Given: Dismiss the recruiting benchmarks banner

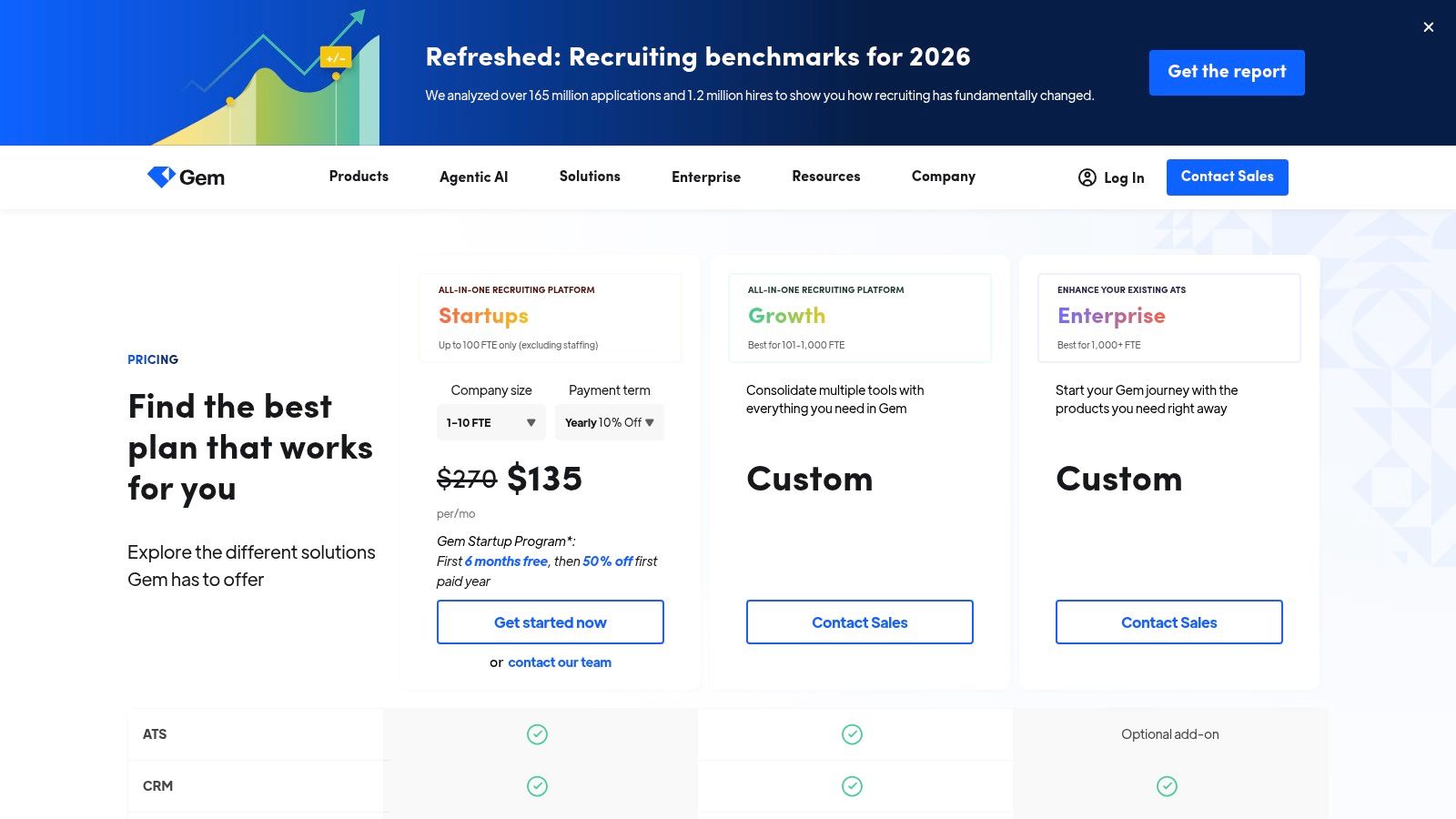Looking at the screenshot, I should tap(1429, 27).
